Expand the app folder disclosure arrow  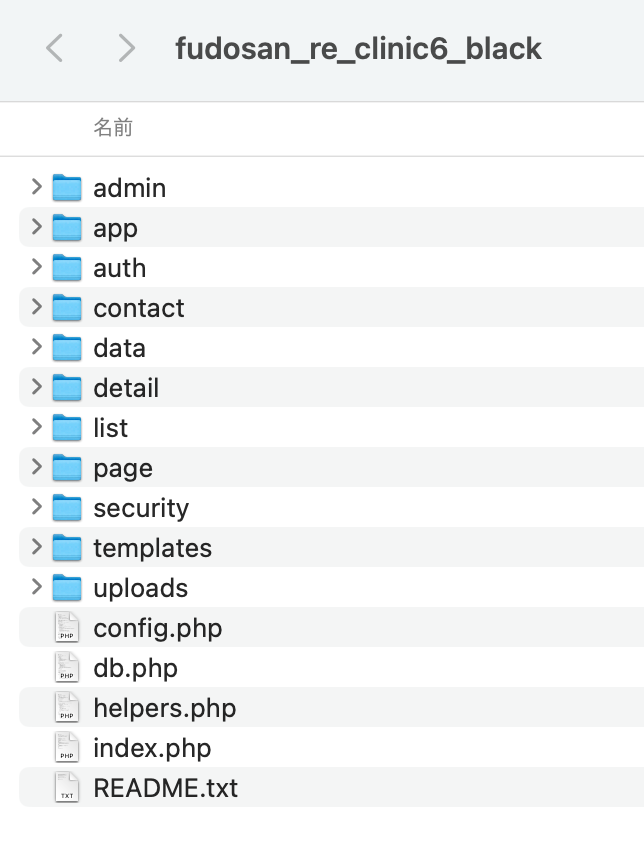click(x=36, y=227)
